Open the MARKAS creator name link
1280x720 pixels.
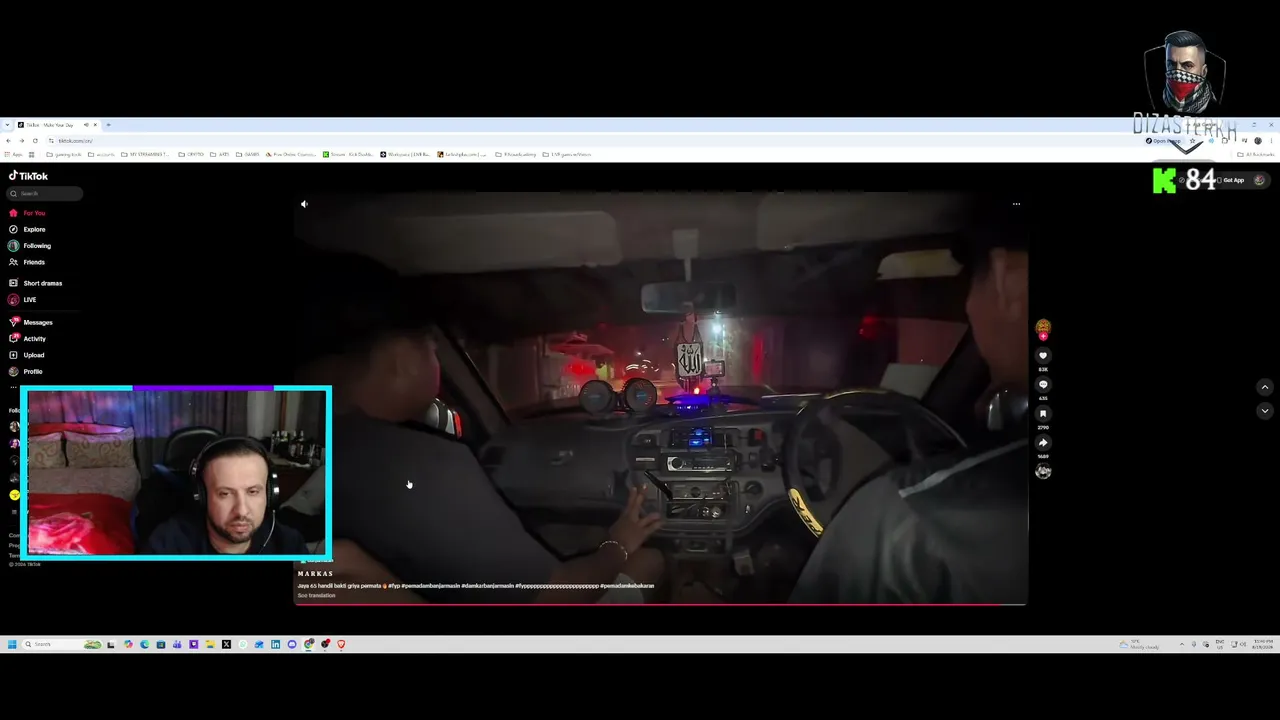point(315,574)
